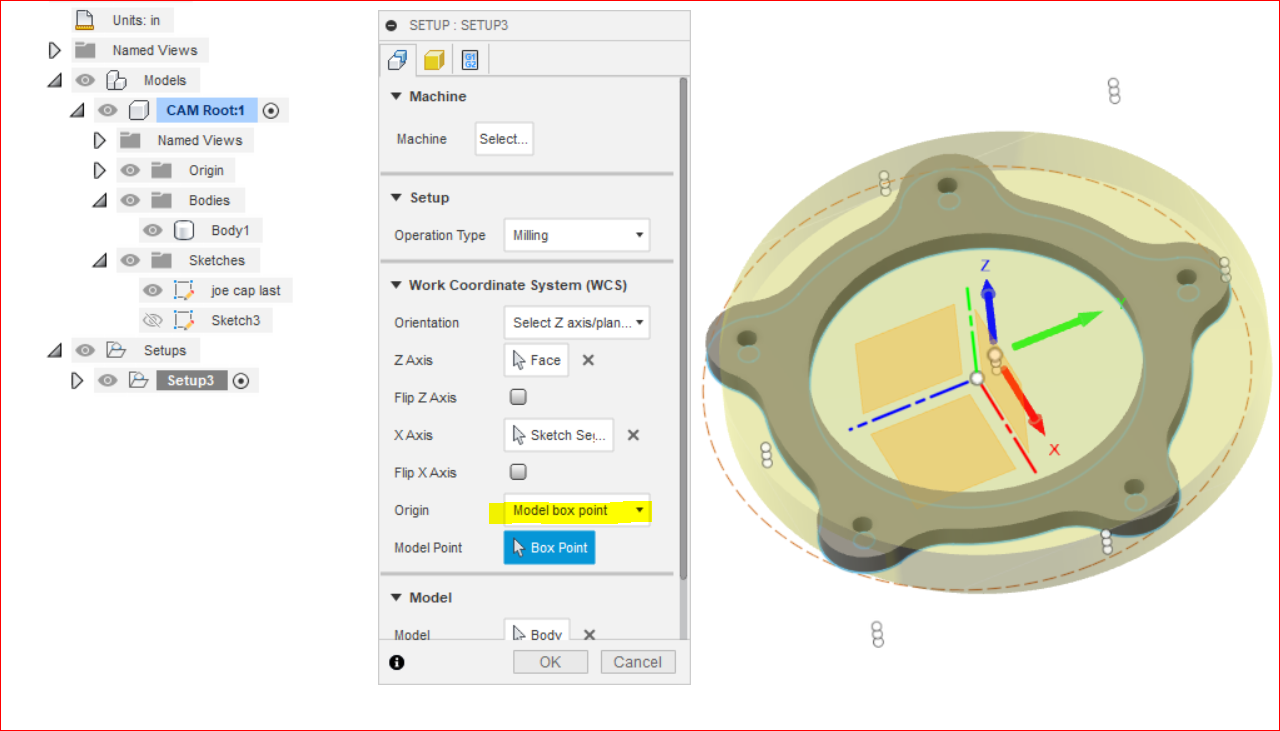Image resolution: width=1280 pixels, height=731 pixels.
Task: Clear the Model body selection
Action: click(x=590, y=635)
